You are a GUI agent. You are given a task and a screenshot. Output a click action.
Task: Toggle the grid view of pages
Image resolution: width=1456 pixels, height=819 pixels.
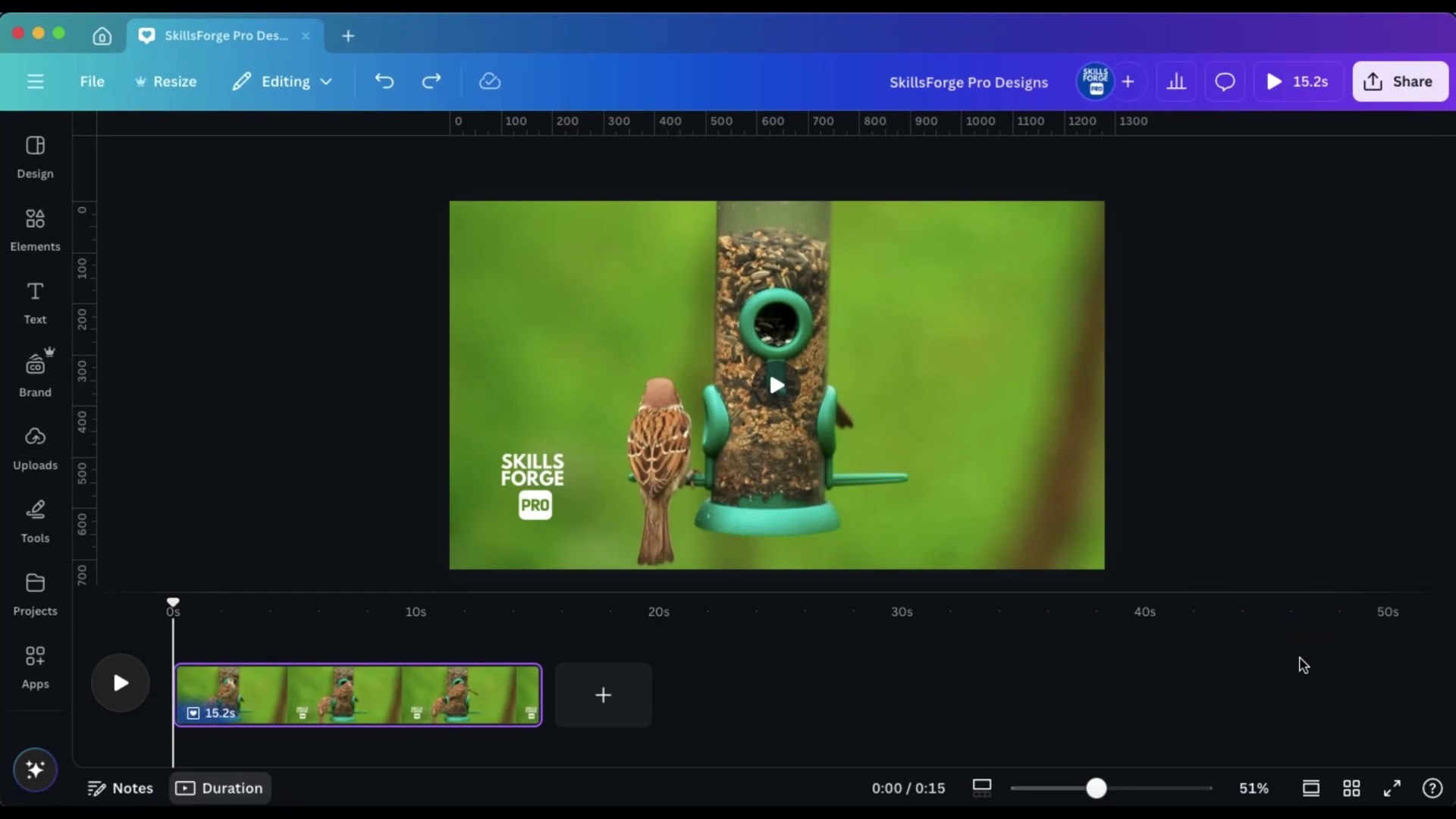pyautogui.click(x=1351, y=788)
